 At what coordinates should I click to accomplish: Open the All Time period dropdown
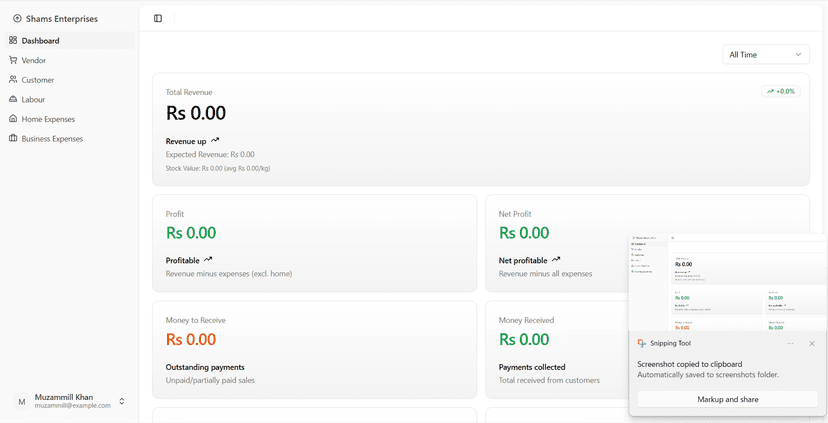pos(766,55)
